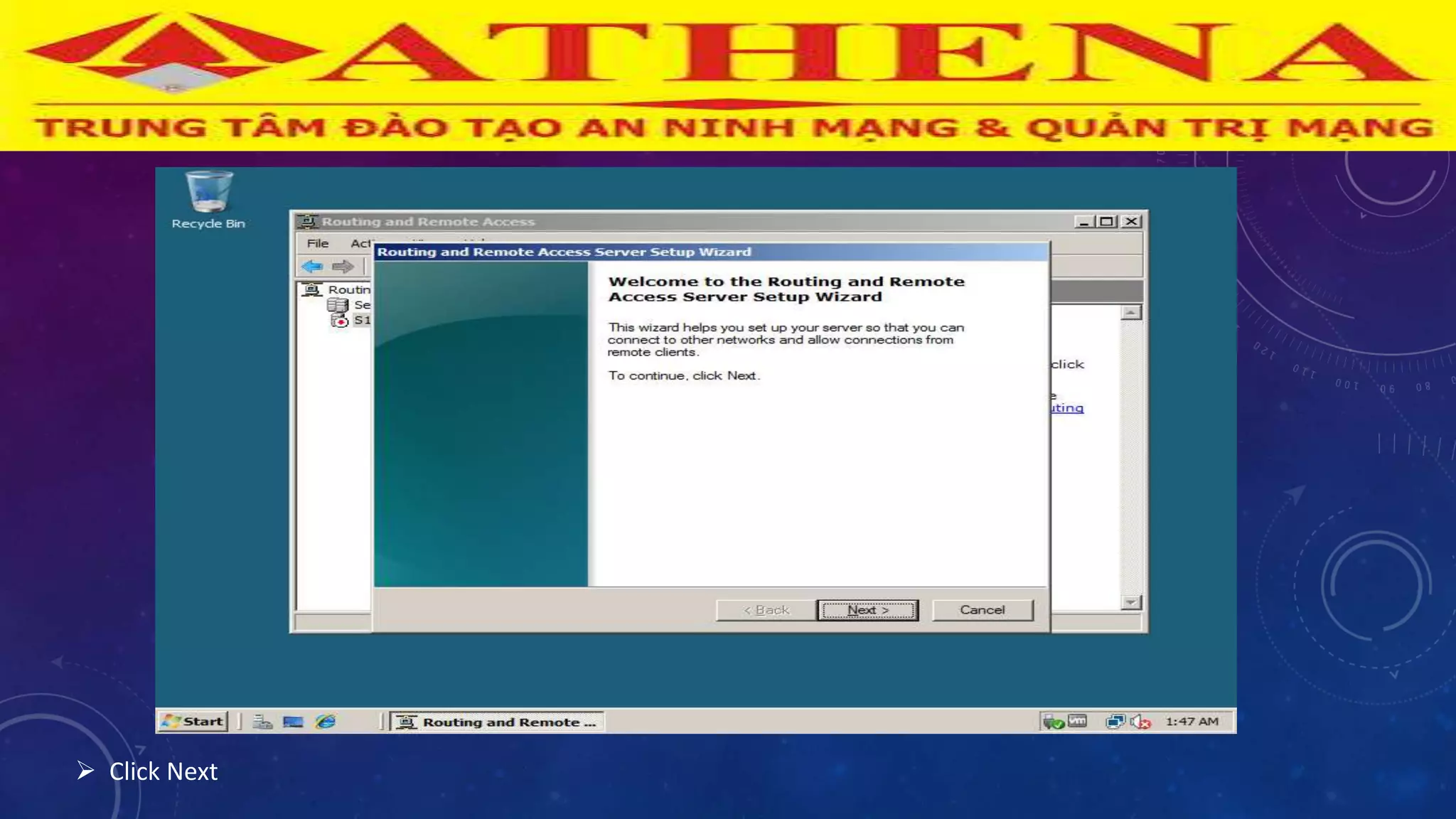Click Show Desktop quick launch icon

[293, 722]
